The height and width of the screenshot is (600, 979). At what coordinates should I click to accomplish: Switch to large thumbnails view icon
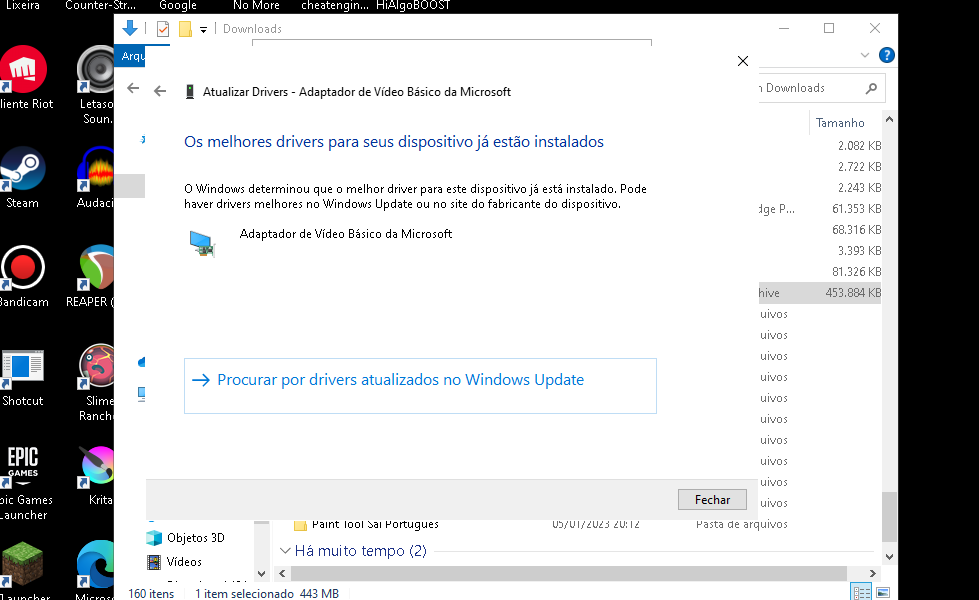click(x=883, y=593)
